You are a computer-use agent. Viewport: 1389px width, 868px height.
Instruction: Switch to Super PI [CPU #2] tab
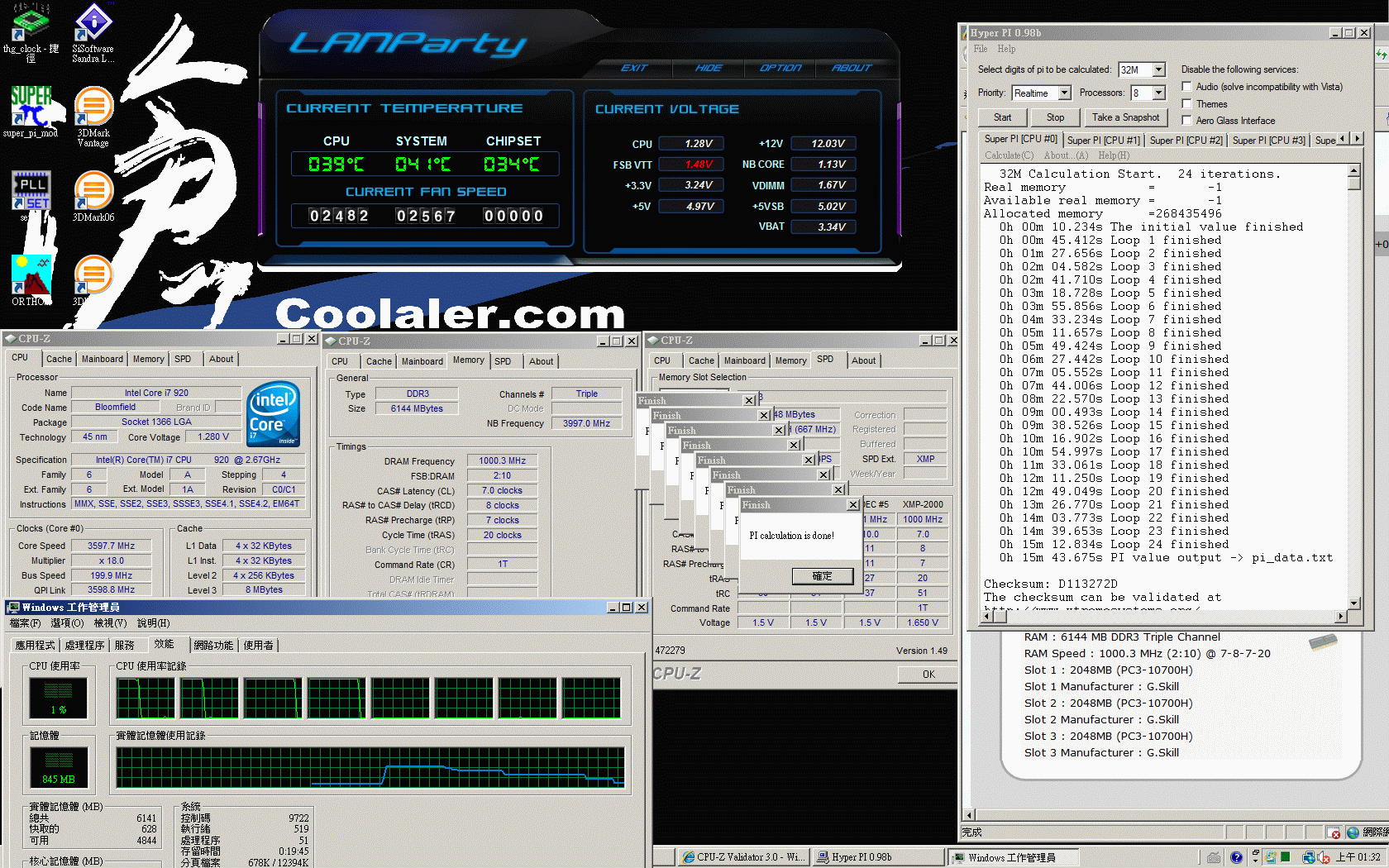point(1186,141)
